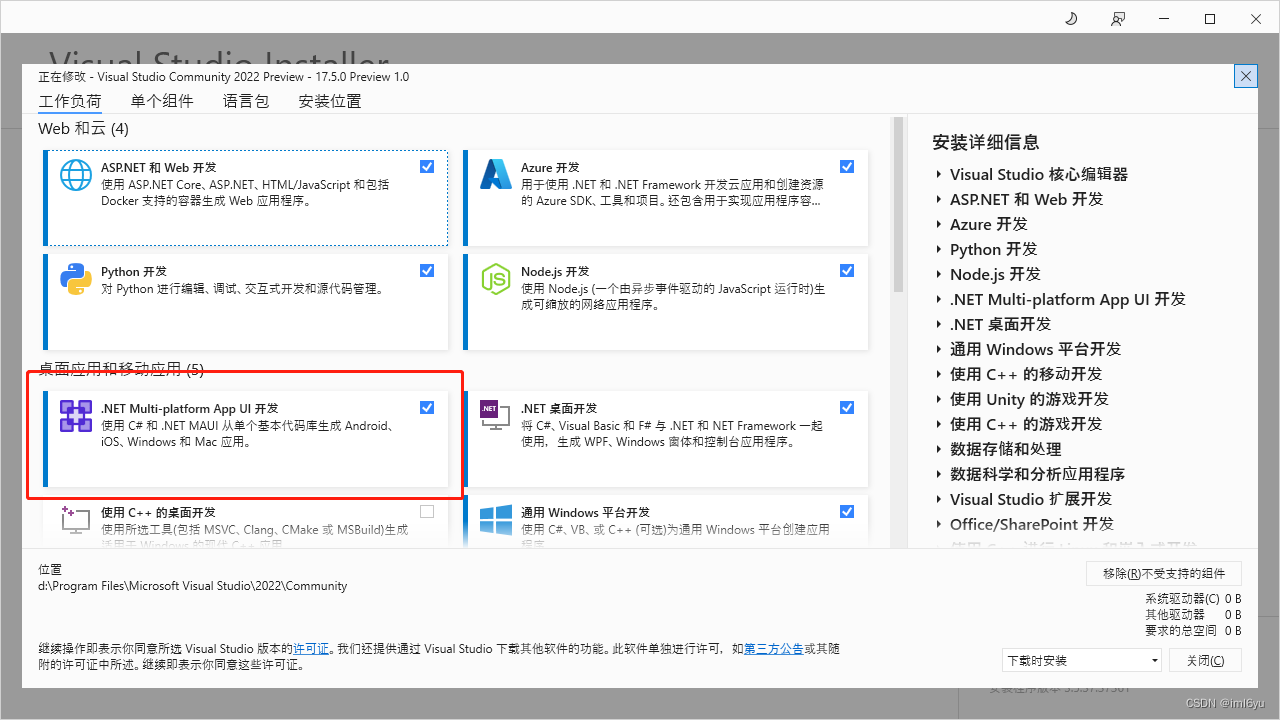Click 系统驱动器(C) size entry

pos(1194,599)
